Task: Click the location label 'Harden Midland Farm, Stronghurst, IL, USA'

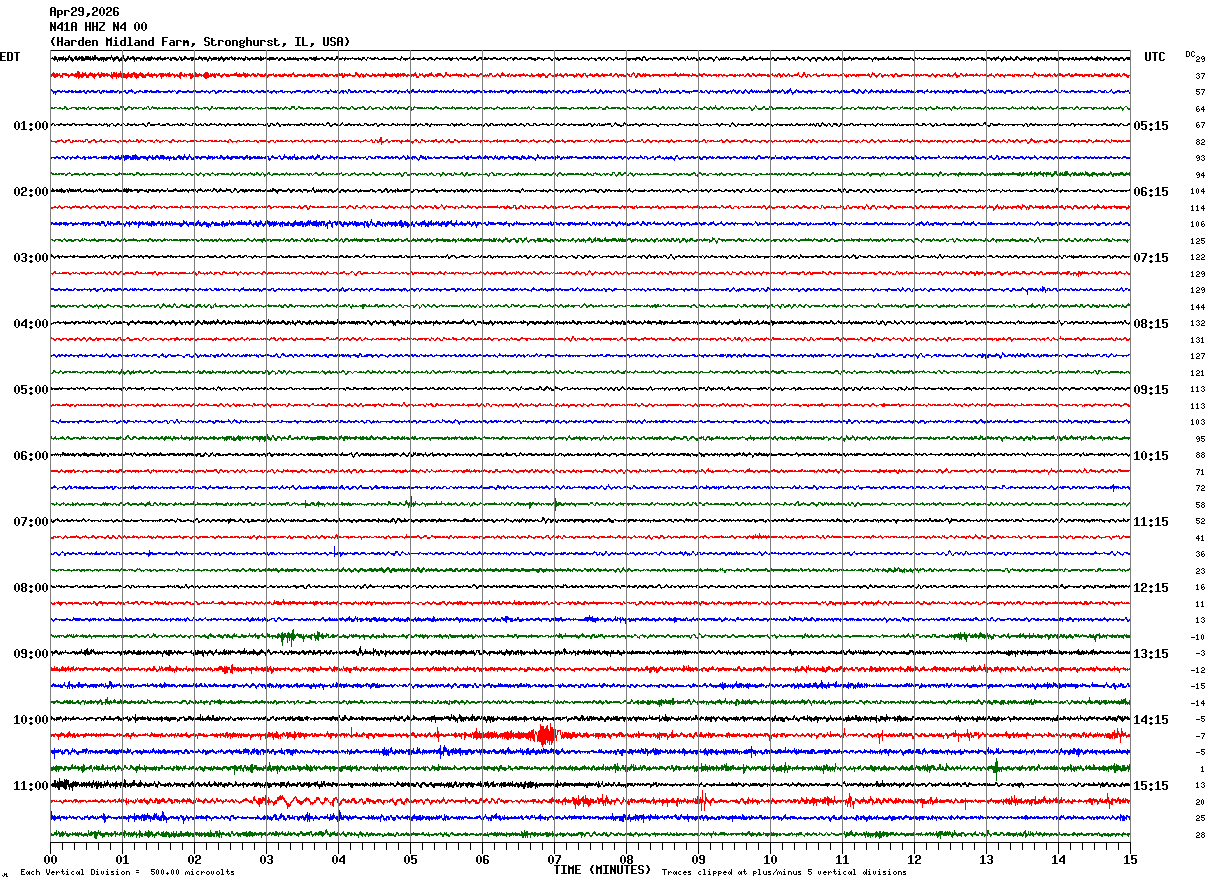Action: coord(200,42)
